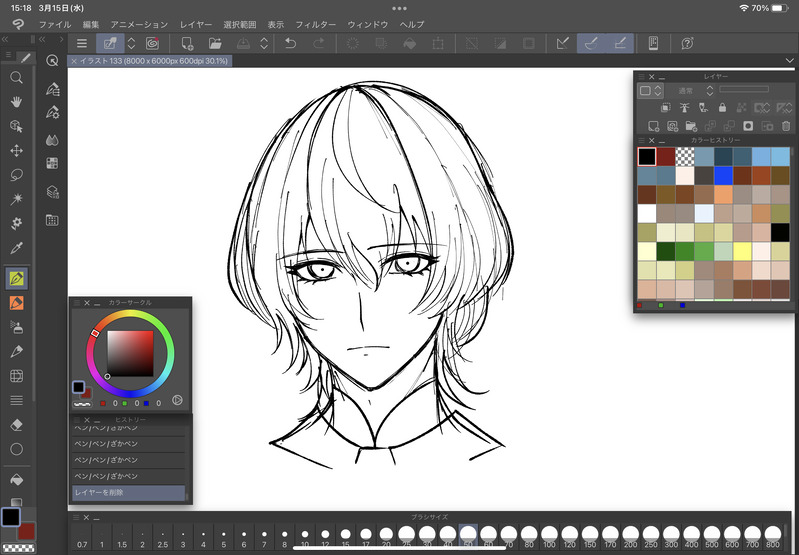Open the ファイル menu

(x=55, y=24)
